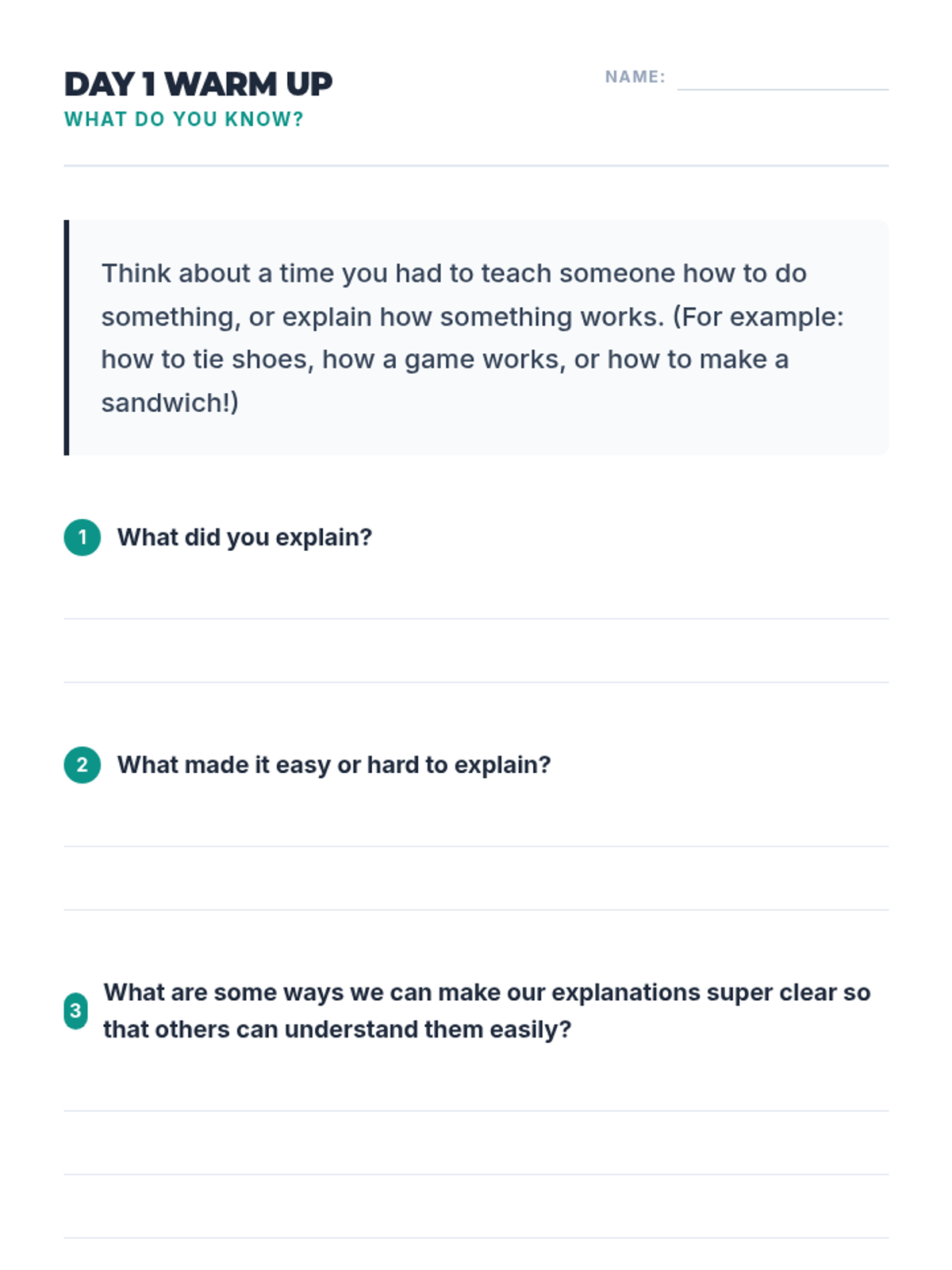The image size is (952, 1270).
Task: Click 'What made it easy or hard' question
Action: [333, 764]
